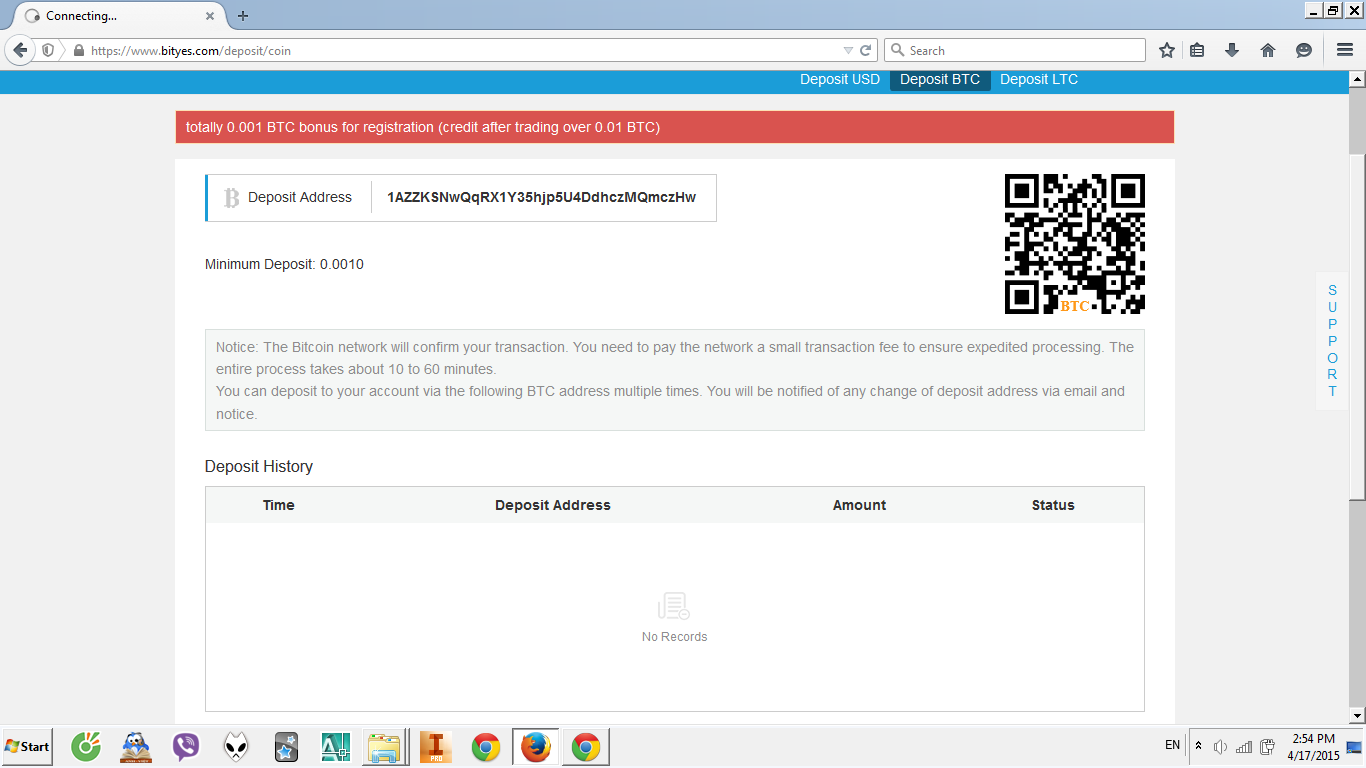Click the Deposit History heading
Image resolution: width=1366 pixels, height=768 pixels.
coord(259,467)
